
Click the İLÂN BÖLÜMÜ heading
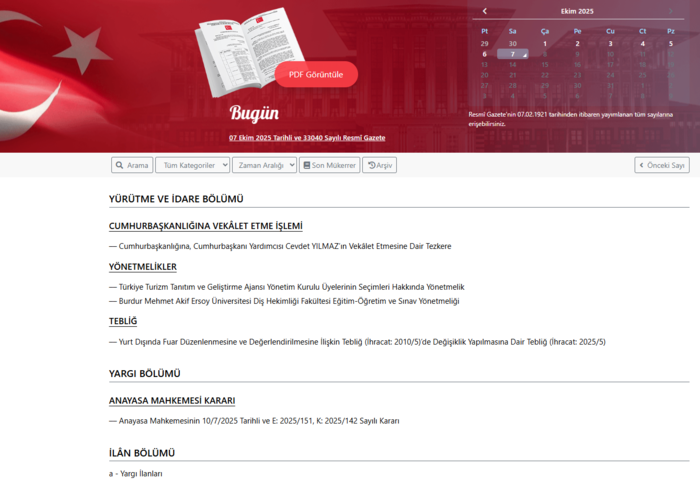(x=142, y=453)
